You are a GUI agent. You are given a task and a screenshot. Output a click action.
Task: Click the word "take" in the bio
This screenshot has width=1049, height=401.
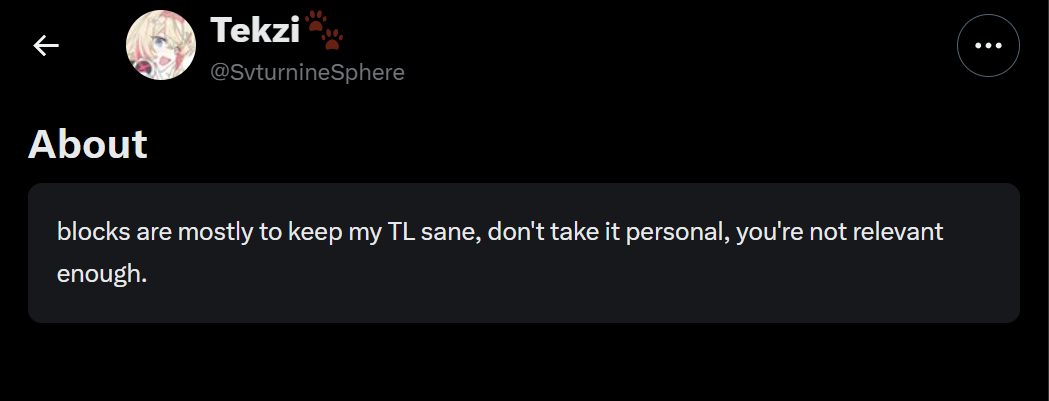pyautogui.click(x=557, y=232)
